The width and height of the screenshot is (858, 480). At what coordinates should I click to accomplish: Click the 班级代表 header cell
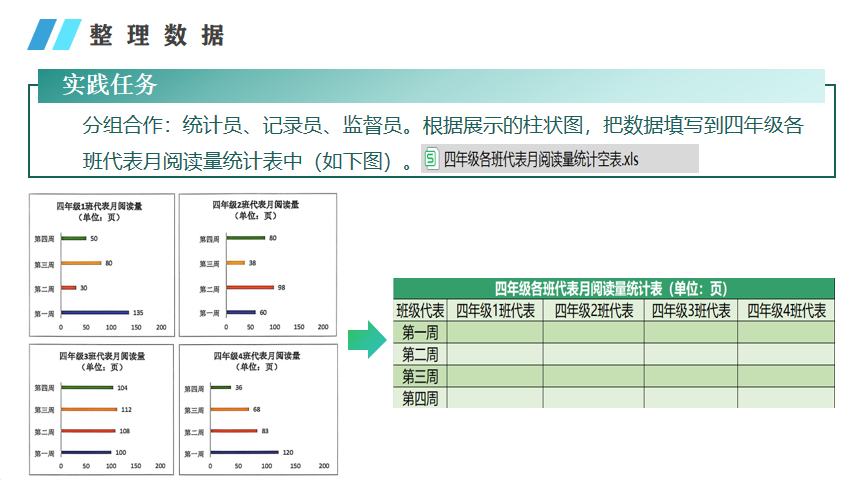pyautogui.click(x=420, y=311)
